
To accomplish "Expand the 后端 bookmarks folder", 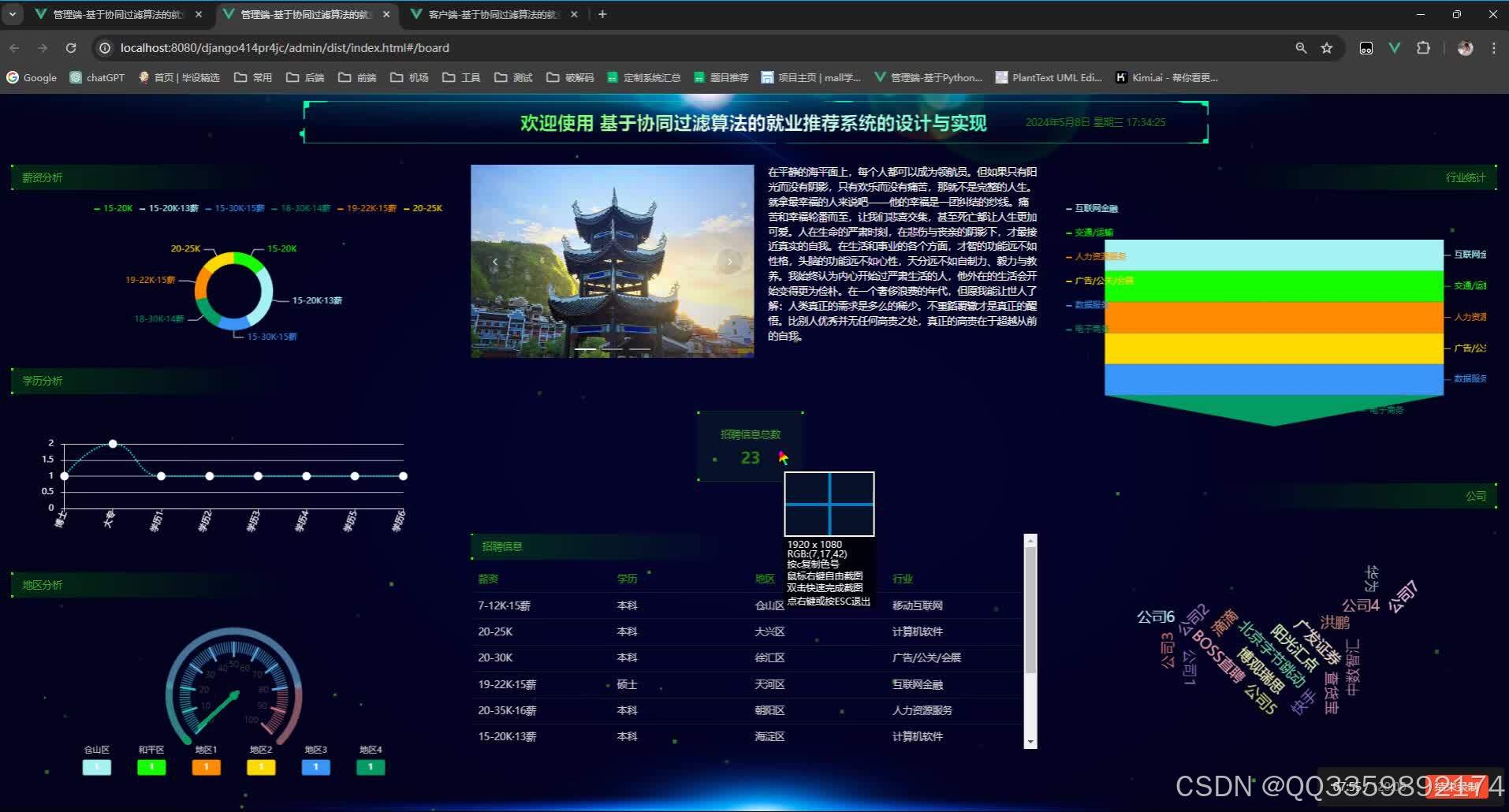I will tap(305, 77).
